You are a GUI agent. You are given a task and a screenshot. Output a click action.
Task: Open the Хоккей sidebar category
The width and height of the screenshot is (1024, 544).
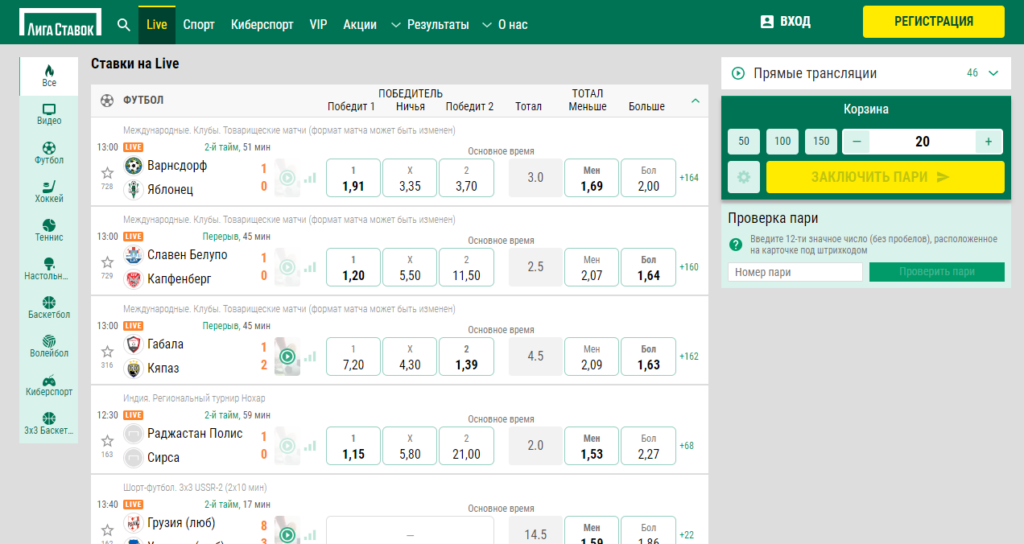[49, 191]
